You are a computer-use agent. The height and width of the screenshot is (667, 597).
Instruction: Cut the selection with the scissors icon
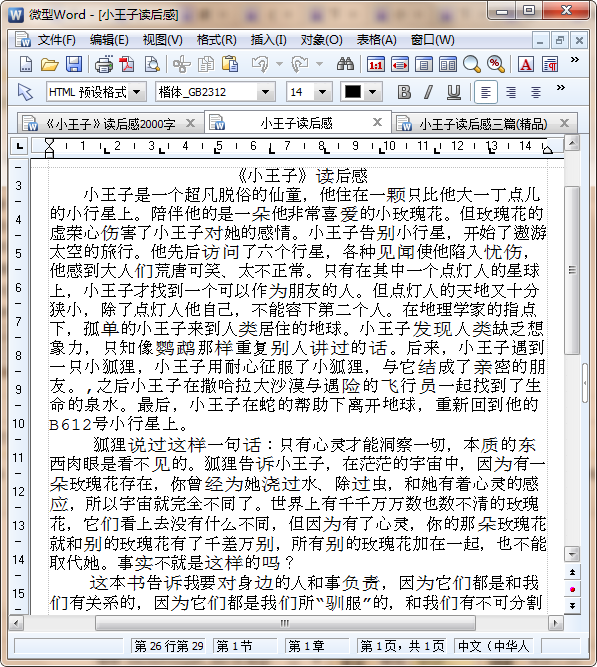[x=182, y=64]
